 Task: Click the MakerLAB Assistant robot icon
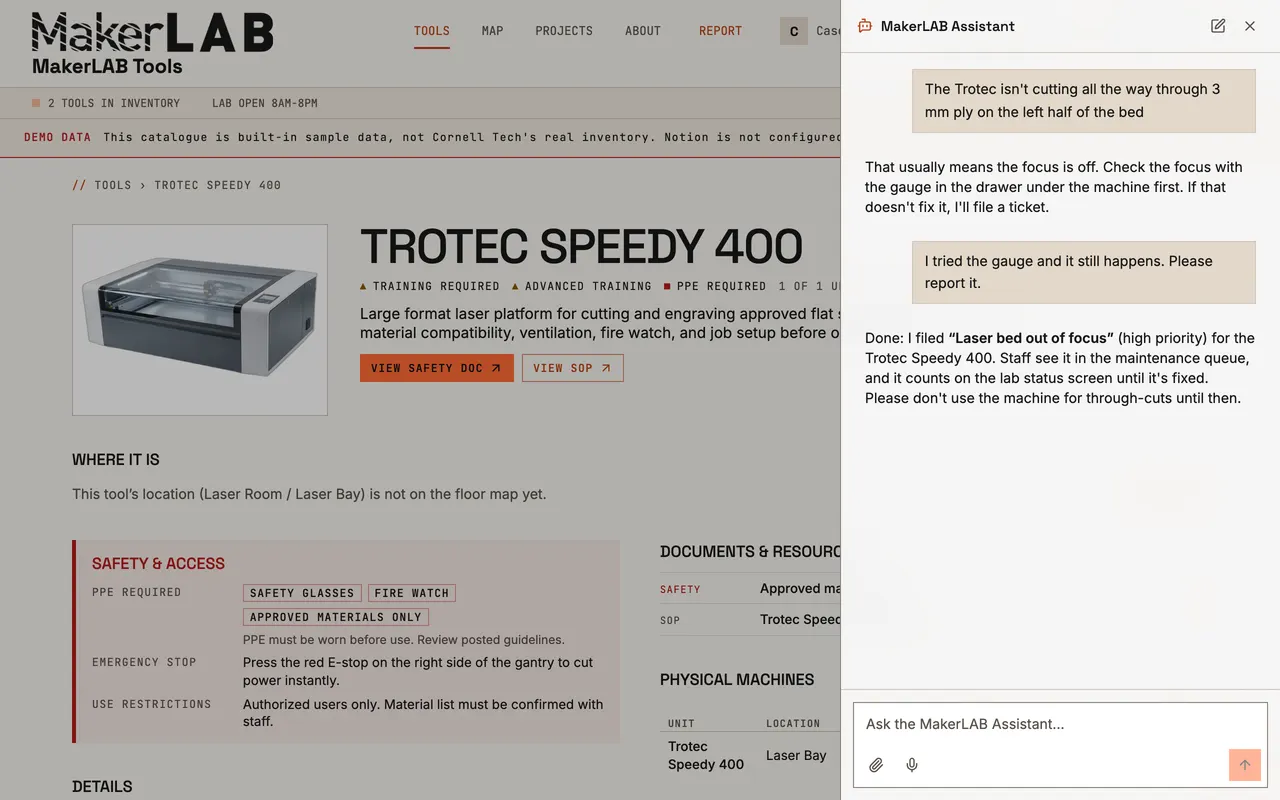click(865, 26)
